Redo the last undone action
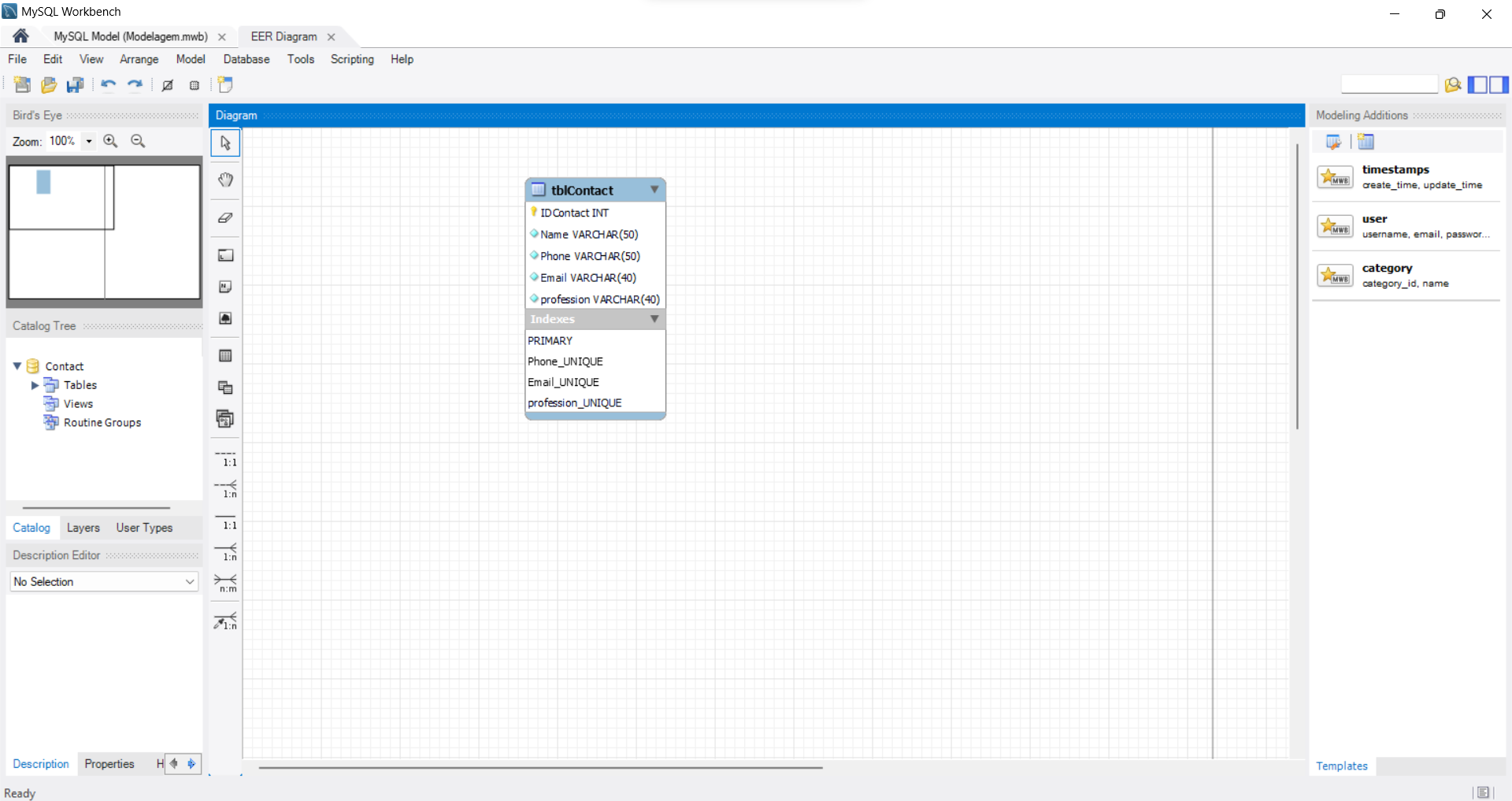Screen dimensions: 1512x801 coord(135,85)
